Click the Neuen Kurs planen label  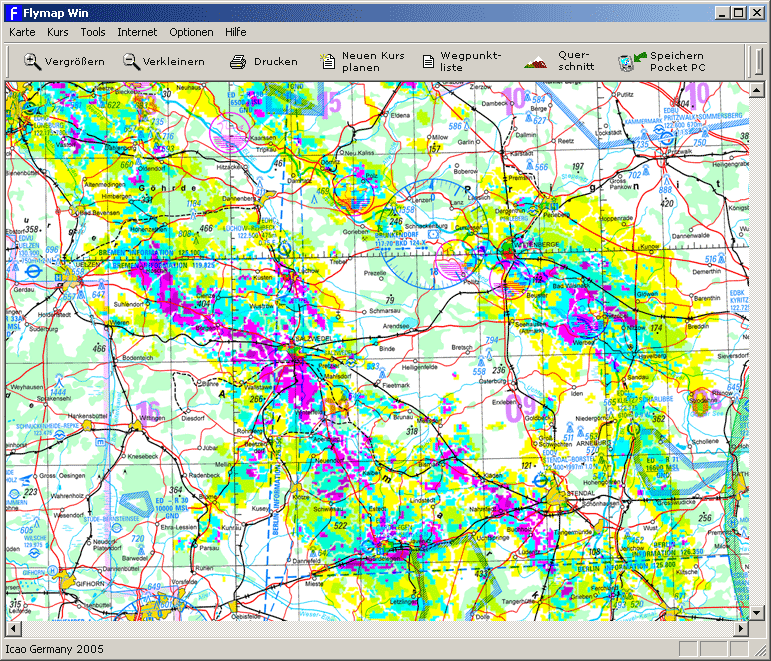coord(373,61)
